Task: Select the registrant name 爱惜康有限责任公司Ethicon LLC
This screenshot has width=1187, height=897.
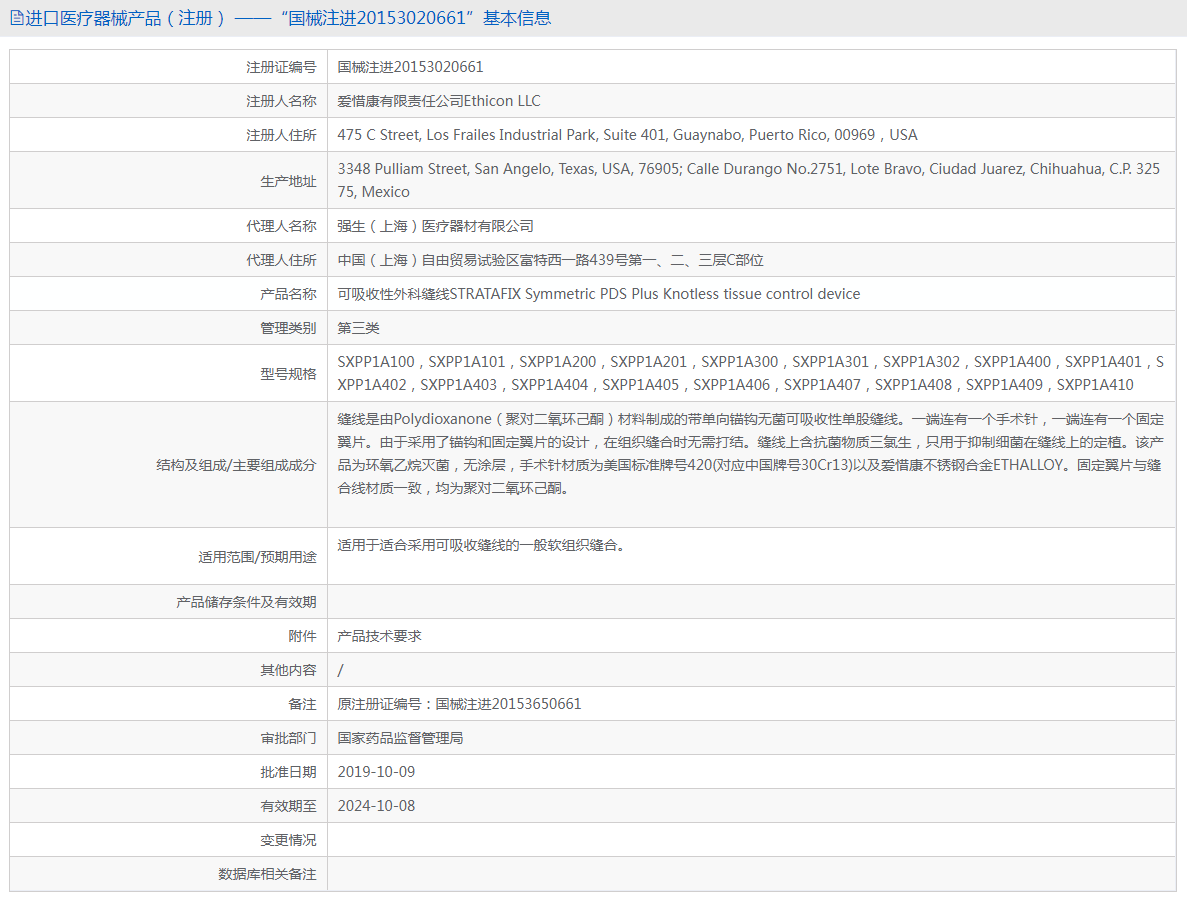Action: 439,101
